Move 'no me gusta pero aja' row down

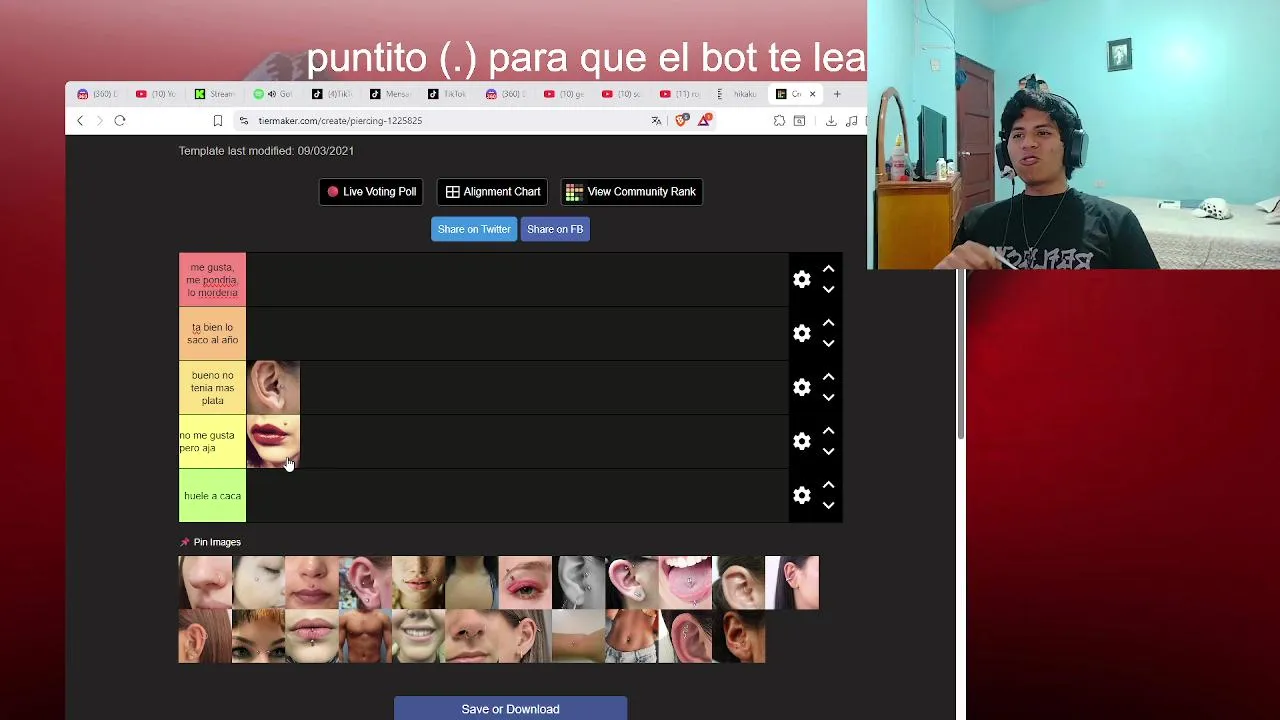pos(828,452)
